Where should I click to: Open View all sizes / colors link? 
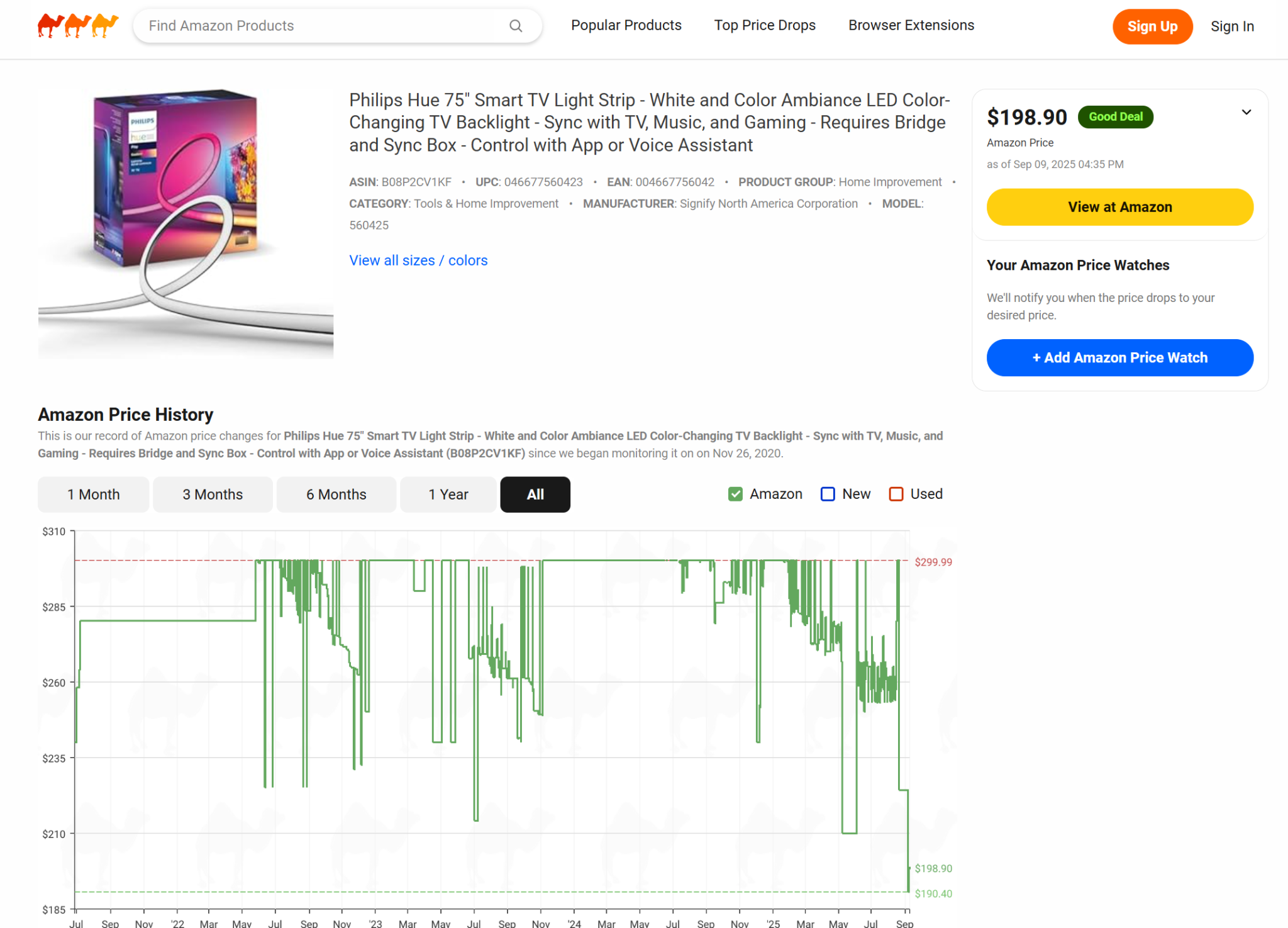click(418, 260)
